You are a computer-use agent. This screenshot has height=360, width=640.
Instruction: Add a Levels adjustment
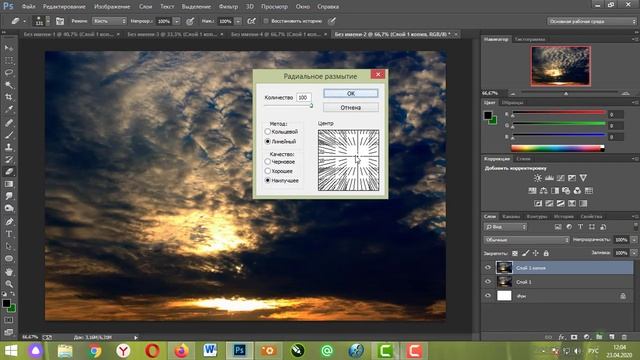(x=549, y=178)
